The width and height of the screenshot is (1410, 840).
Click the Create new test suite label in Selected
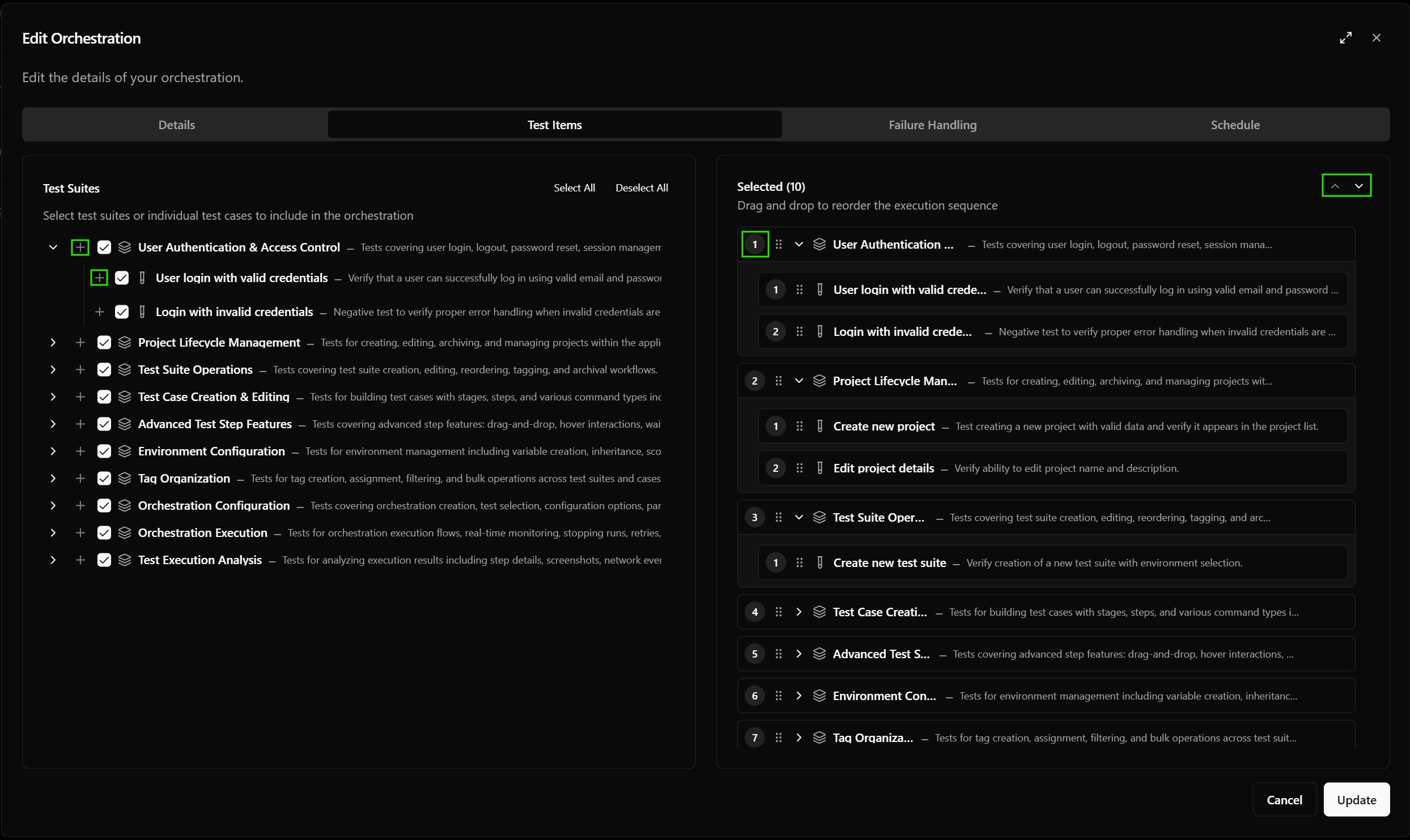coord(889,563)
